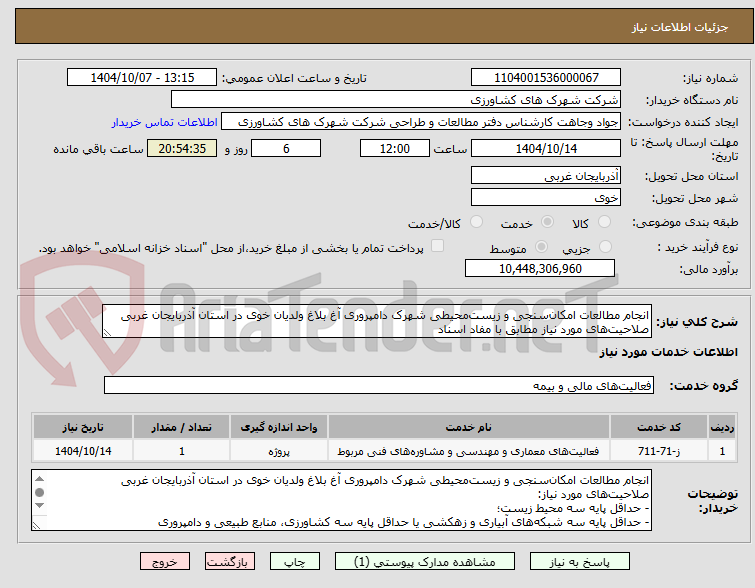Click resize grip of توضیحات خریدار box
The width and height of the screenshot is (755, 588).
tap(36, 525)
